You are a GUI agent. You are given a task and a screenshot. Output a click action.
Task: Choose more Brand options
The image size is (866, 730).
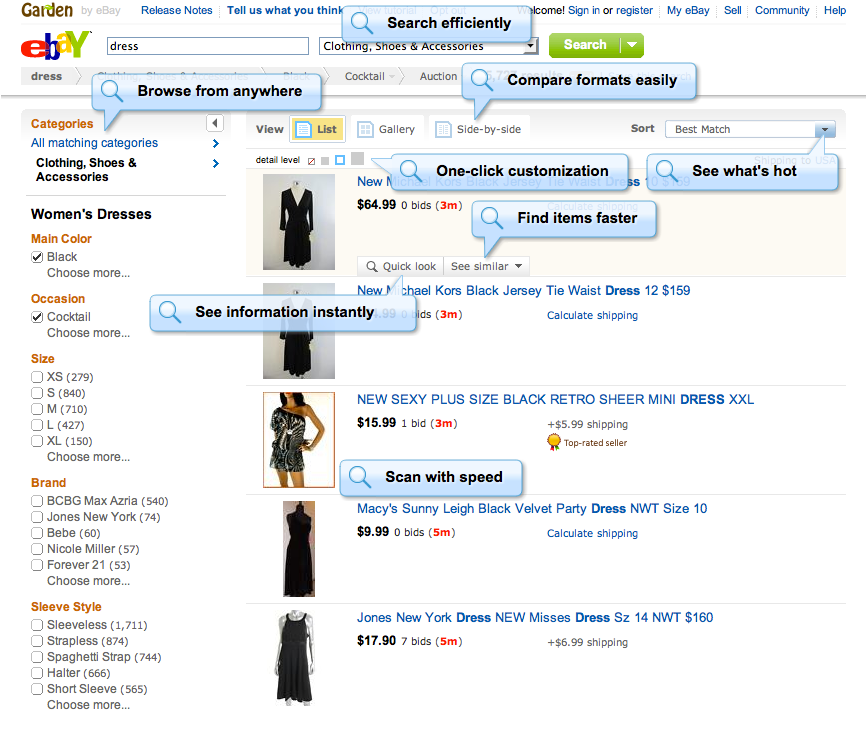pyautogui.click(x=88, y=581)
